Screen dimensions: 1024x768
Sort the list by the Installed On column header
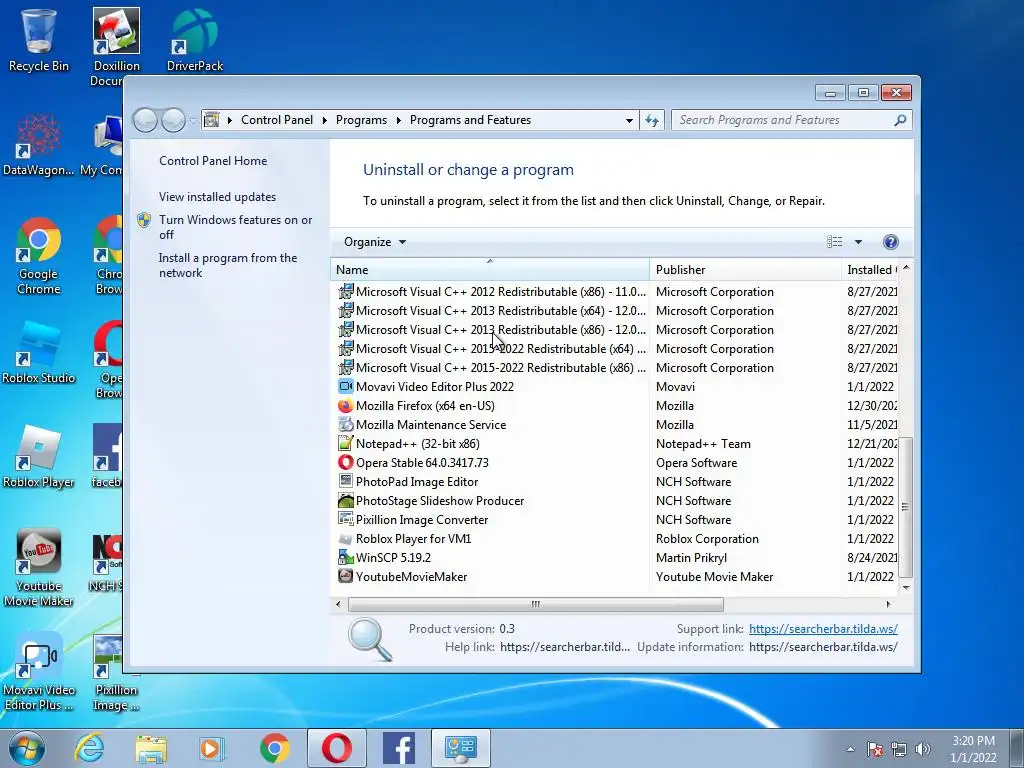point(872,270)
